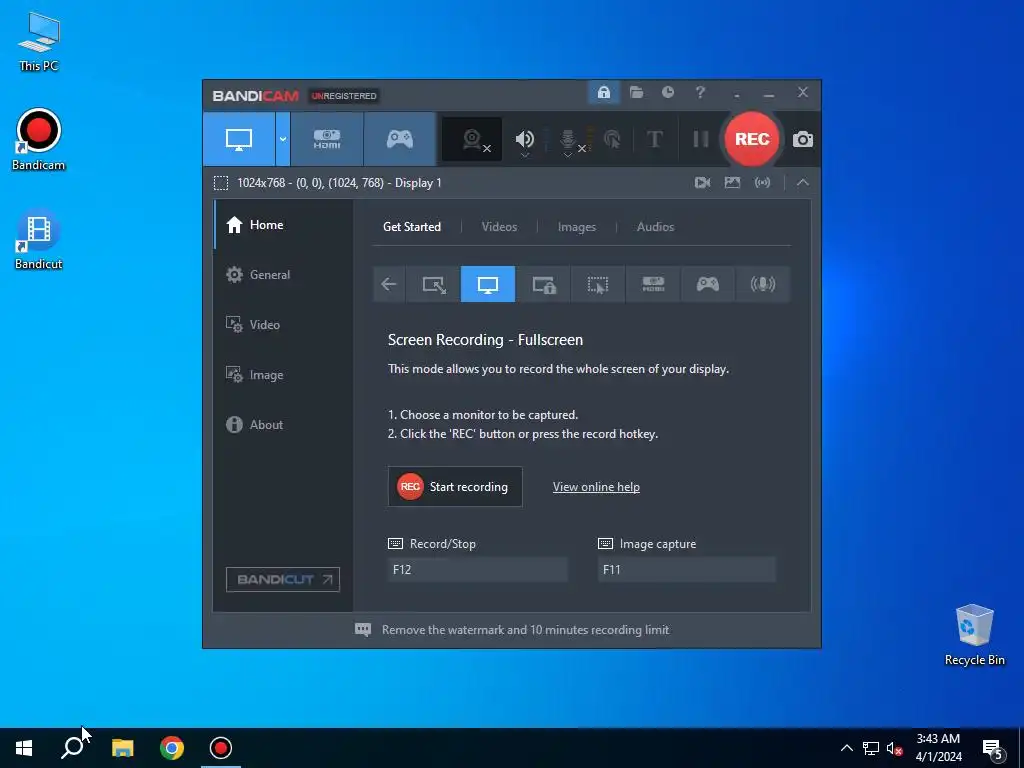Click the UNREGISTERED badge

point(344,96)
